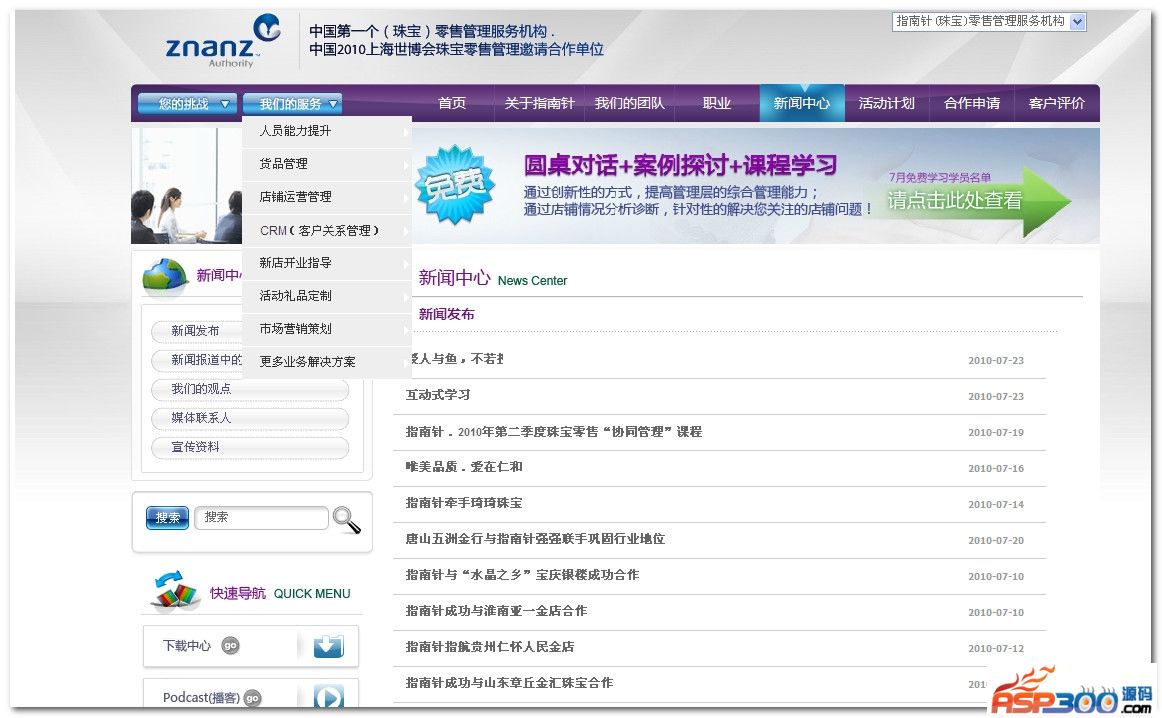
Task: Expand the 您的挑战 dropdown
Action: 187,104
